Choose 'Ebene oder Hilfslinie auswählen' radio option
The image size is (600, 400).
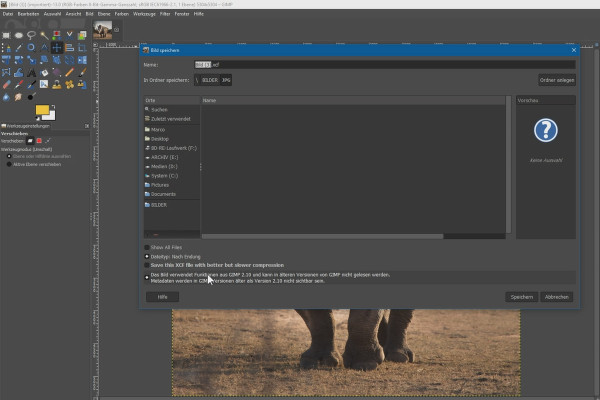(9, 156)
